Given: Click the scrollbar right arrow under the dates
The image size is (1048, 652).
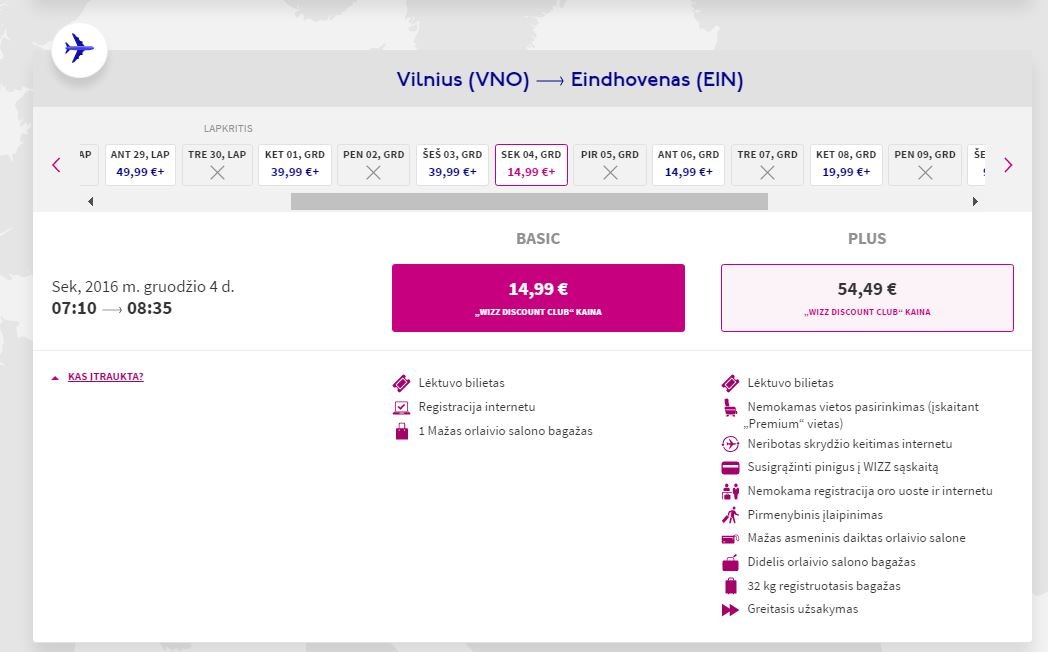Looking at the screenshot, I should coord(975,201).
